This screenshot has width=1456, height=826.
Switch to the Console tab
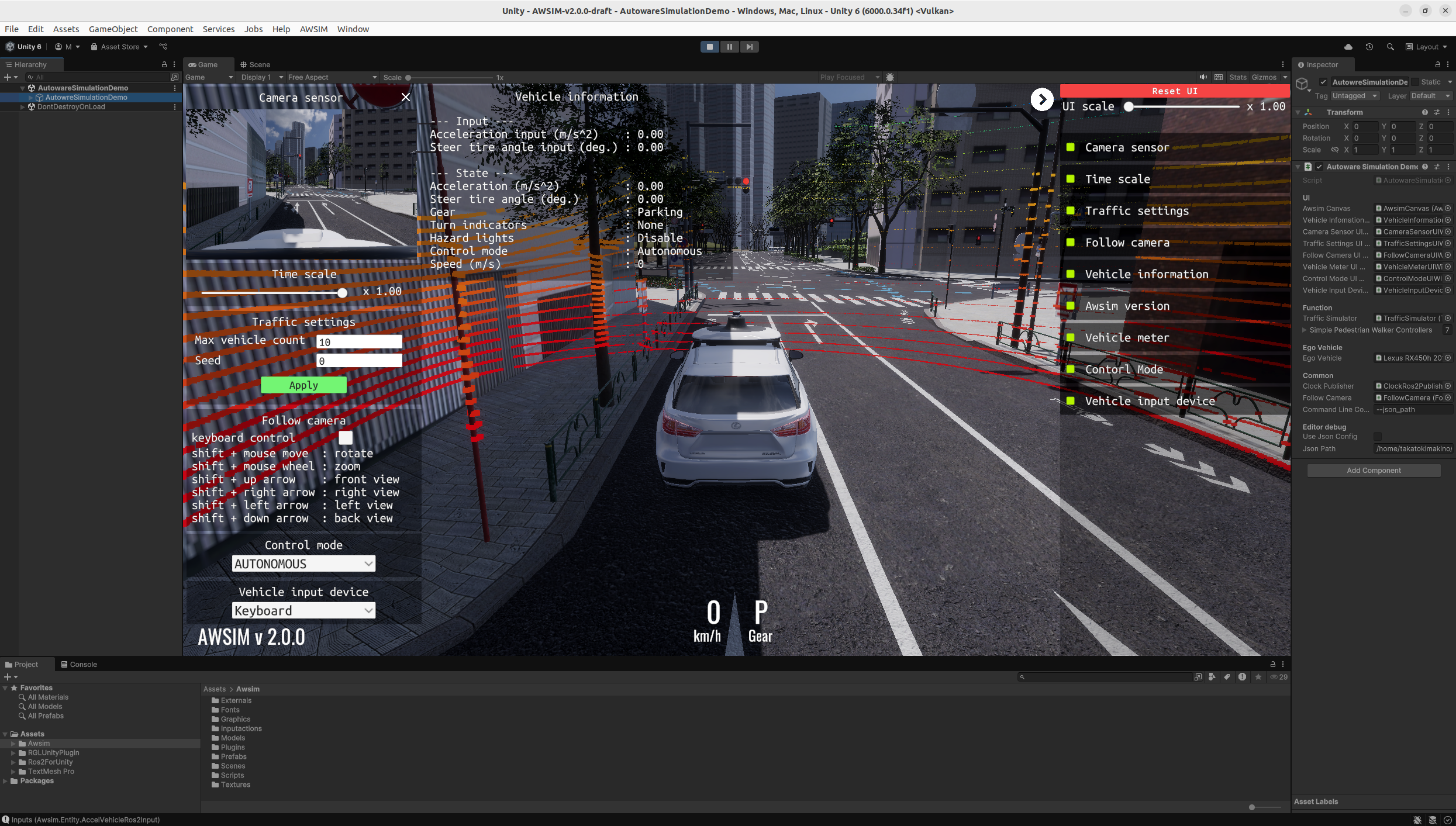79,664
